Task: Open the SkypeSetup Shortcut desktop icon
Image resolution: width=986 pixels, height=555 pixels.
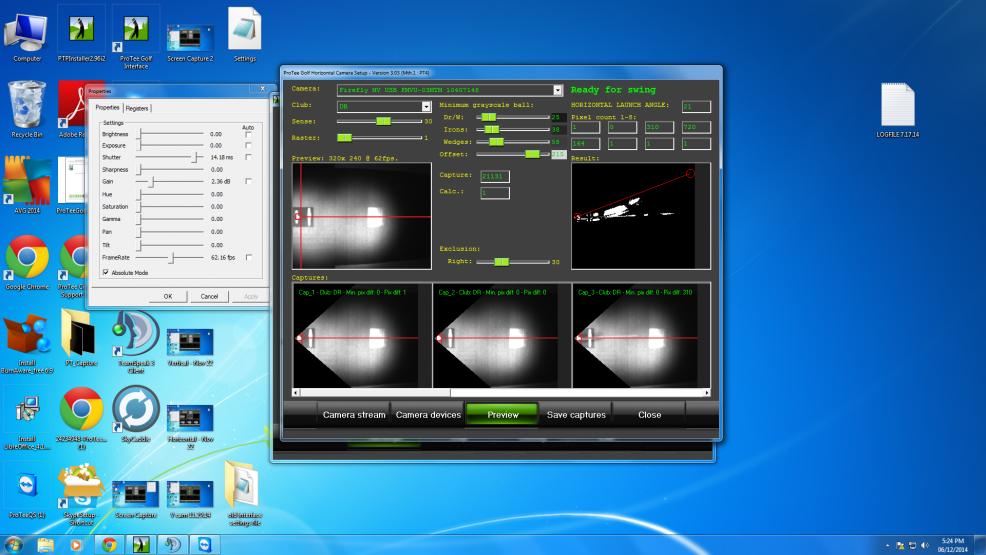Action: click(80, 495)
